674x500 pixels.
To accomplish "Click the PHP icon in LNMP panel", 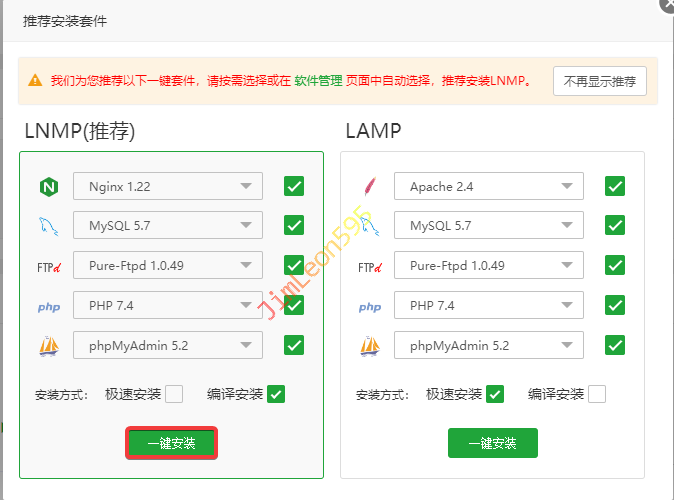I will point(49,307).
